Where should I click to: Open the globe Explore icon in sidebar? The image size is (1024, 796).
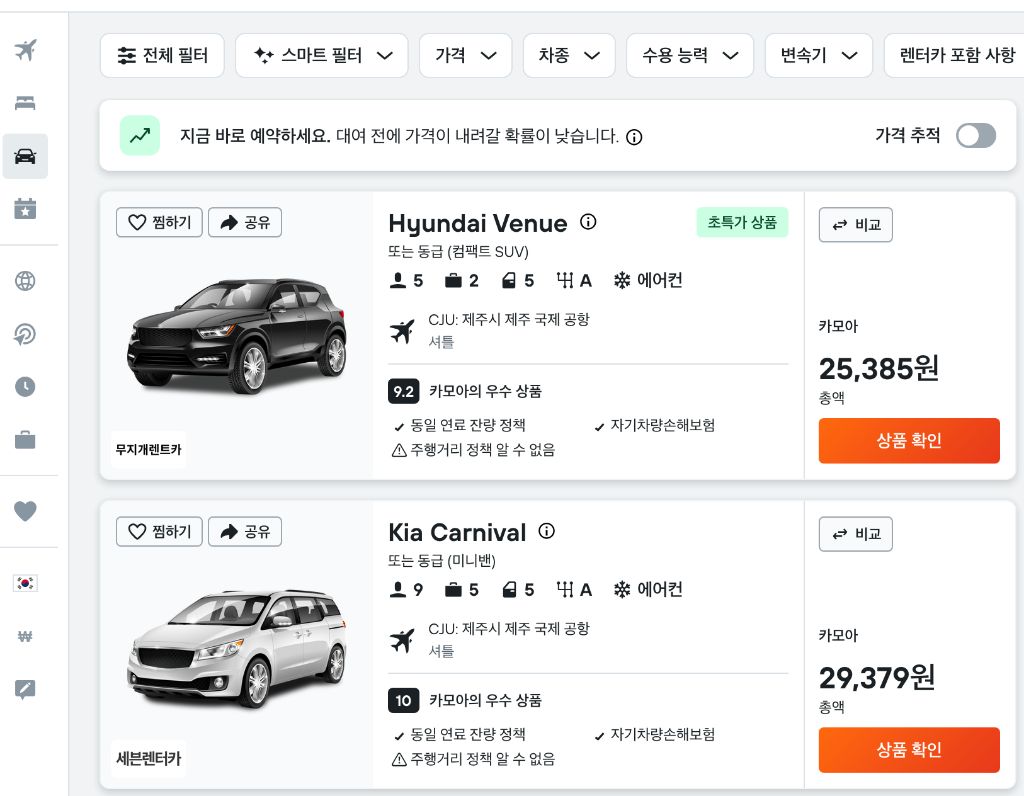click(26, 281)
